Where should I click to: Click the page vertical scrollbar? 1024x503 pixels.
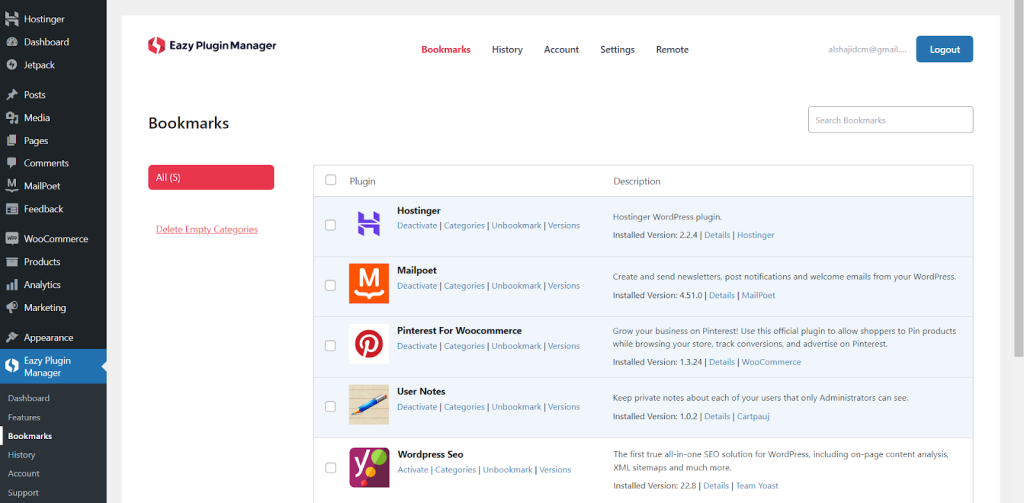[1018, 180]
